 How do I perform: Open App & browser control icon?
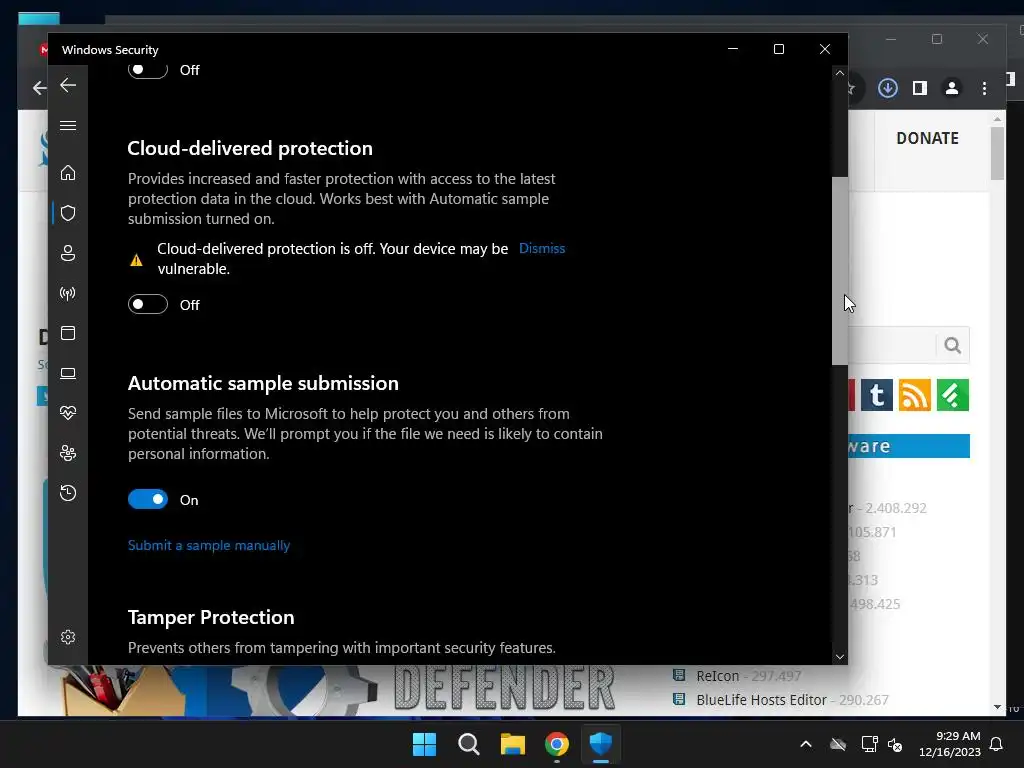(68, 333)
